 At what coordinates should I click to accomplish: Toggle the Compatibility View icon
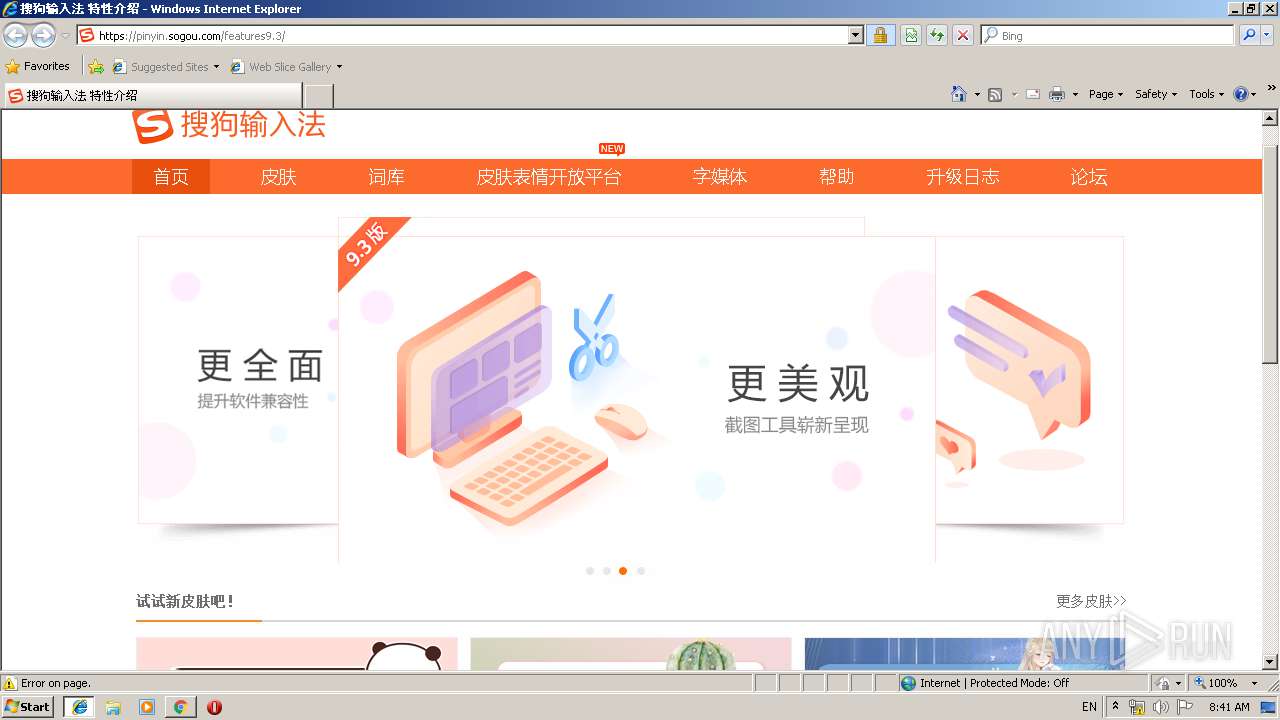tap(911, 36)
